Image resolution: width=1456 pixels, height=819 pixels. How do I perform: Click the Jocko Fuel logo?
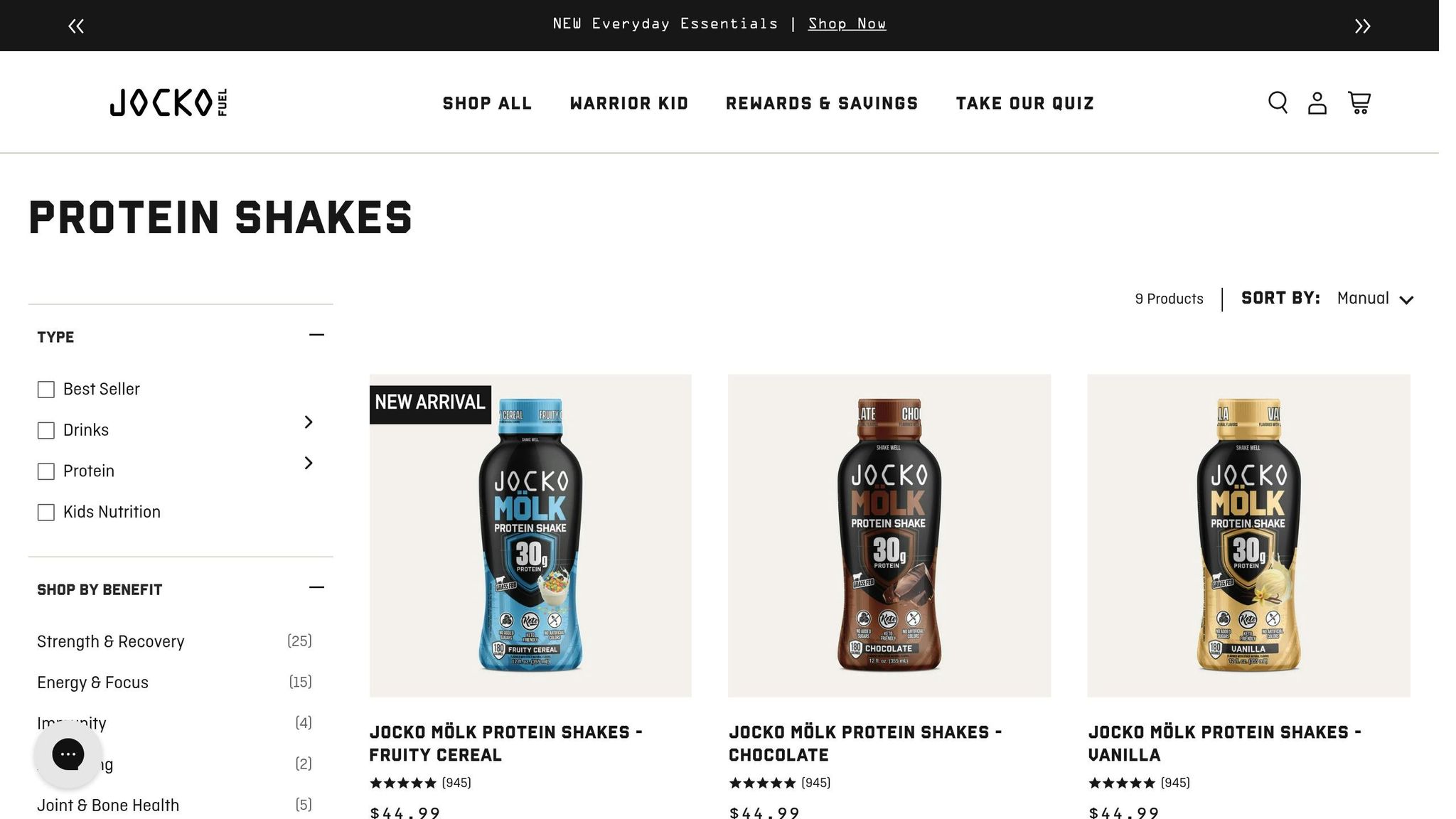[168, 102]
